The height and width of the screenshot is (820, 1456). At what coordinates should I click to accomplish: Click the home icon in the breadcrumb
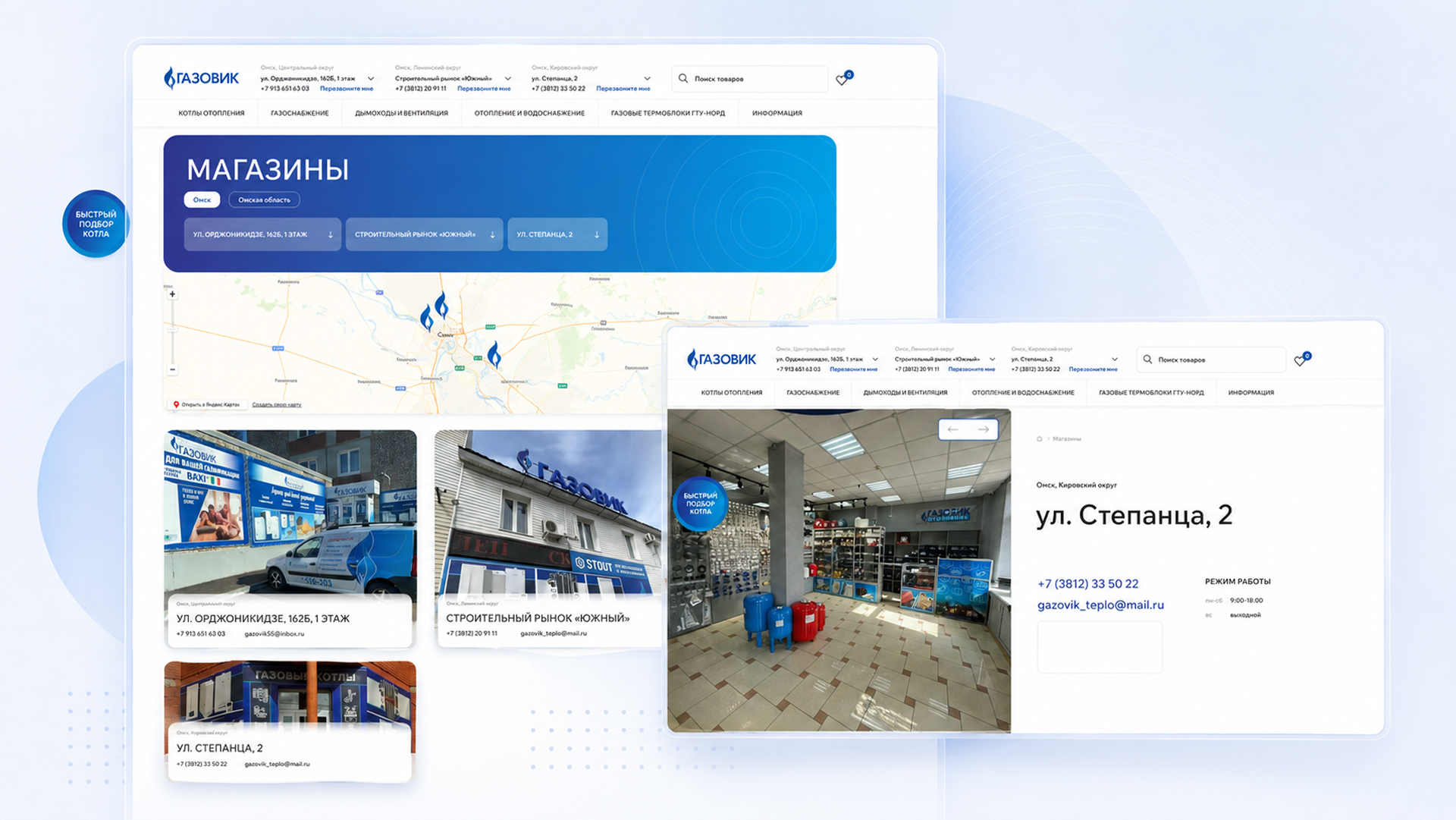point(1040,438)
